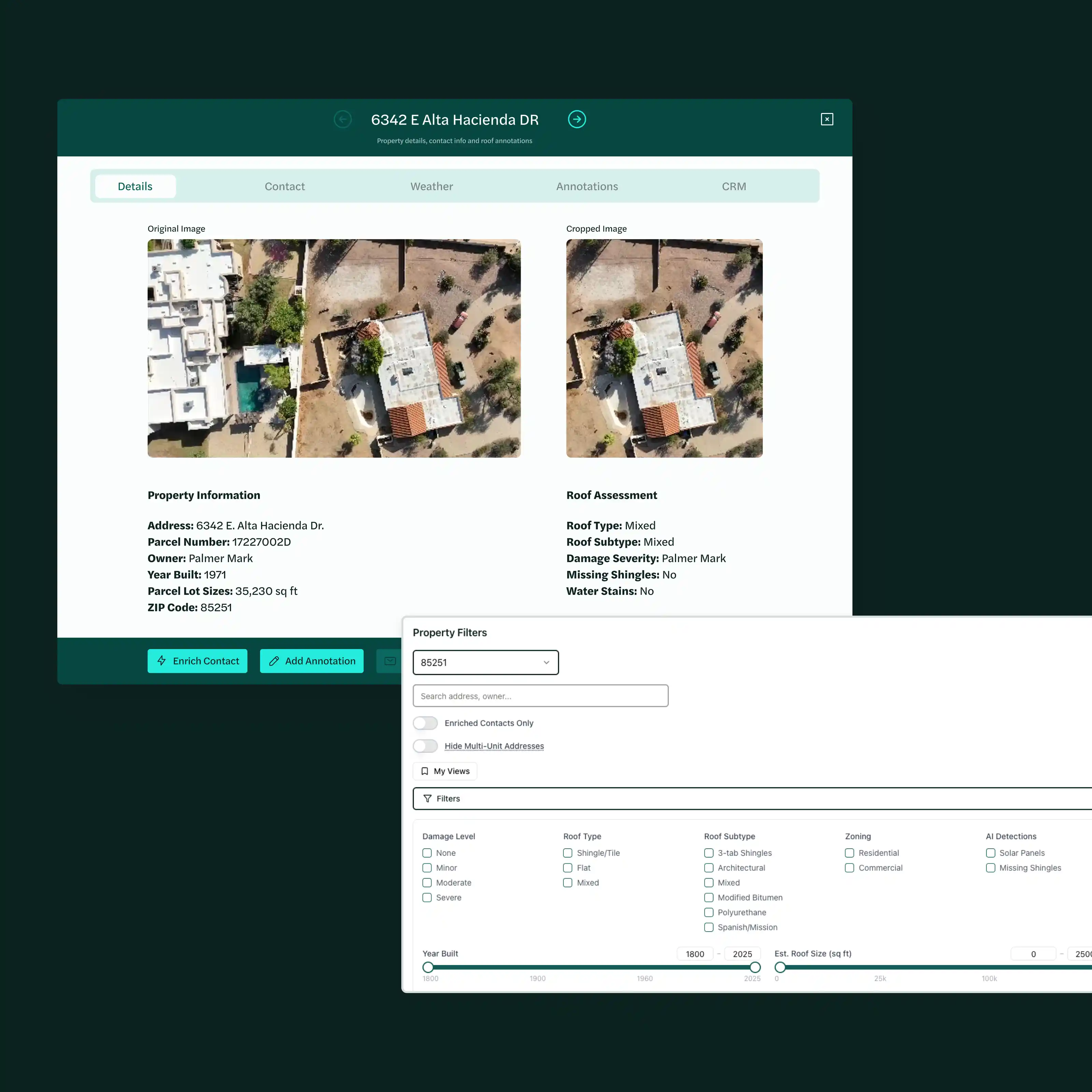Check the Residential zoning box
The image size is (1092, 1092).
pos(849,853)
